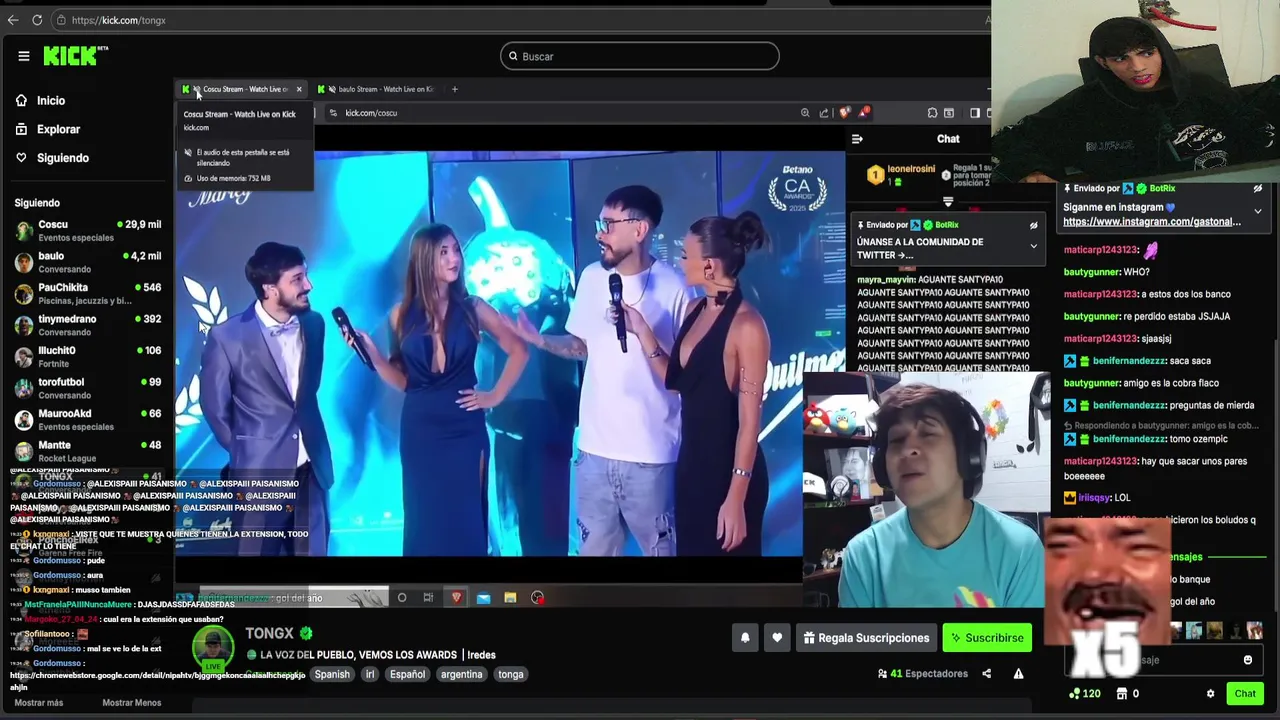Open channel points balance 120
The image size is (1280, 720).
pyautogui.click(x=1085, y=694)
